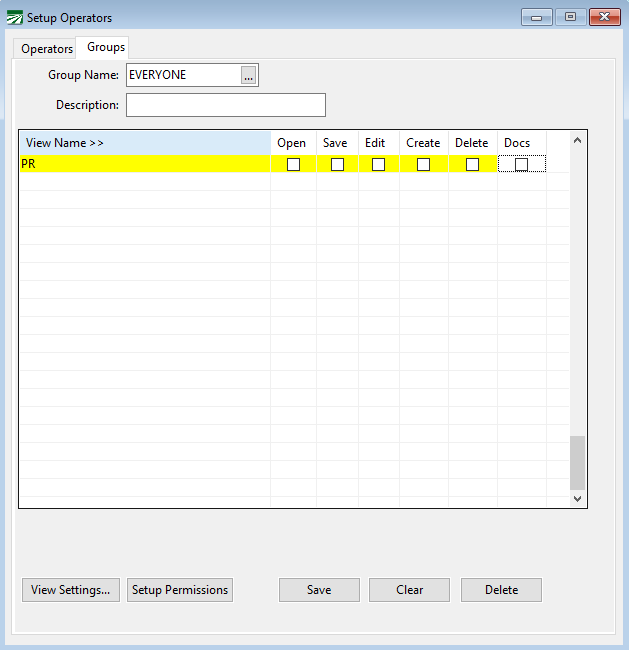
Task: Click the View Name >> column header
Action: [x=144, y=143]
